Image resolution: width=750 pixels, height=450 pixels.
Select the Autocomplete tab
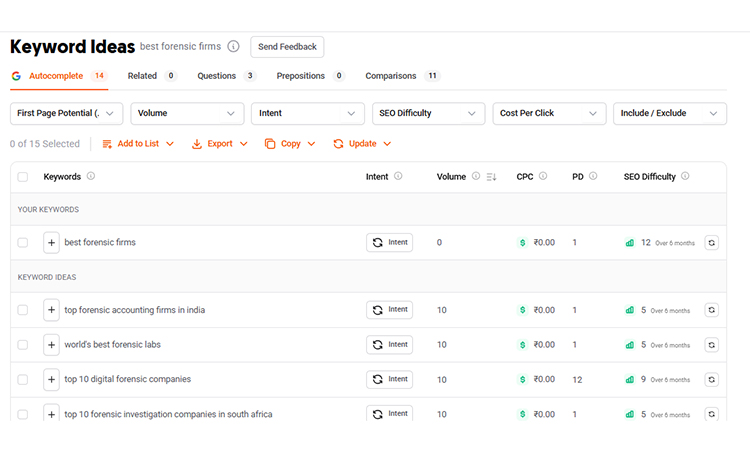click(x=59, y=76)
